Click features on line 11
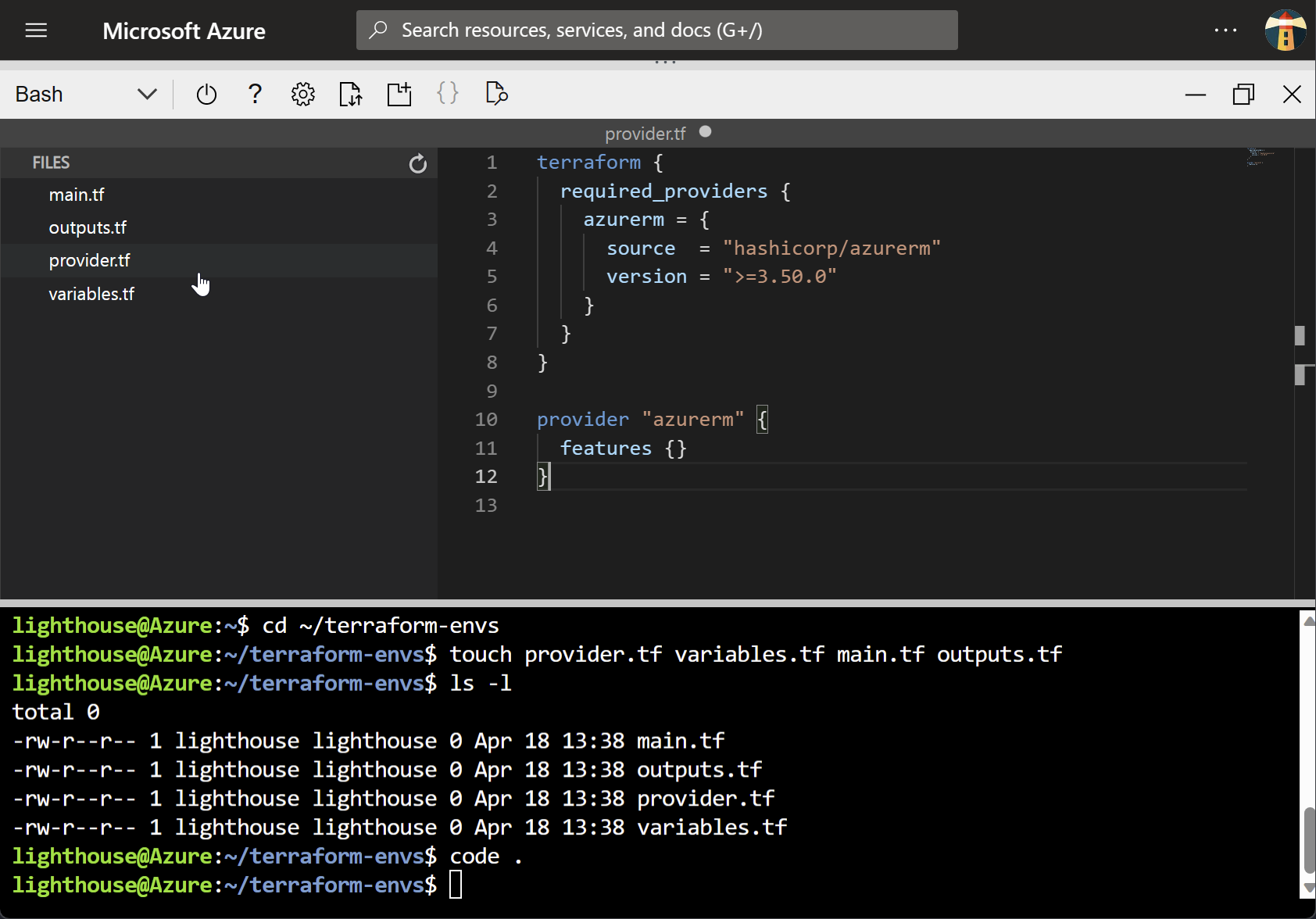1316x919 pixels. click(606, 449)
